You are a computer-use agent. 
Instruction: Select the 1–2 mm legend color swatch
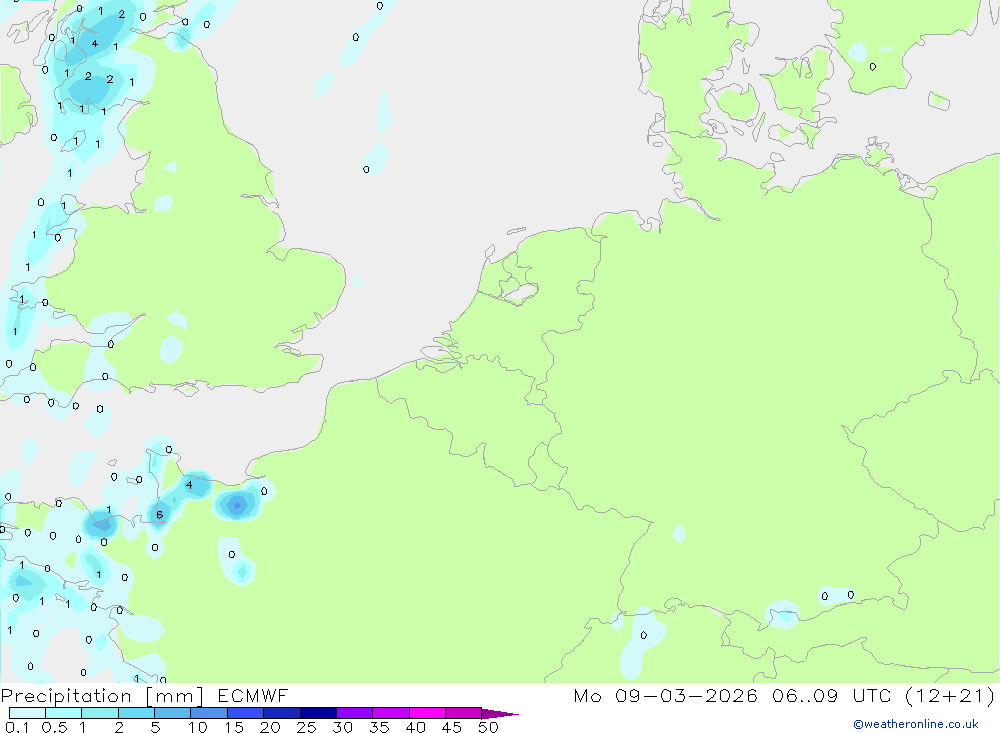[99, 713]
